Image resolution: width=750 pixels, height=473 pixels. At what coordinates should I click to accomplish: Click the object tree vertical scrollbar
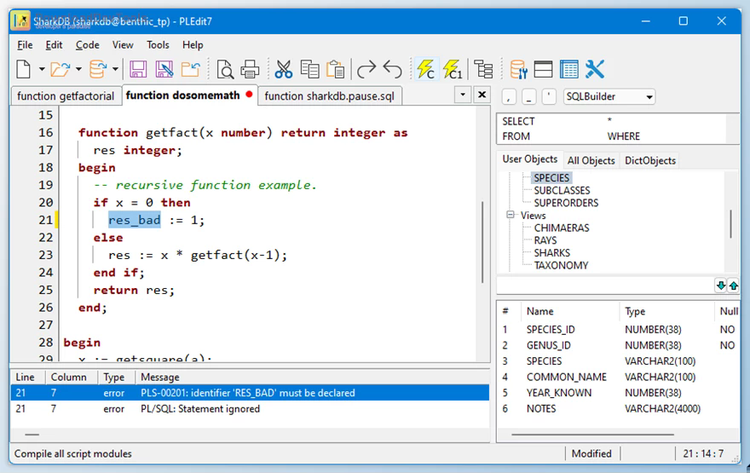click(x=731, y=224)
